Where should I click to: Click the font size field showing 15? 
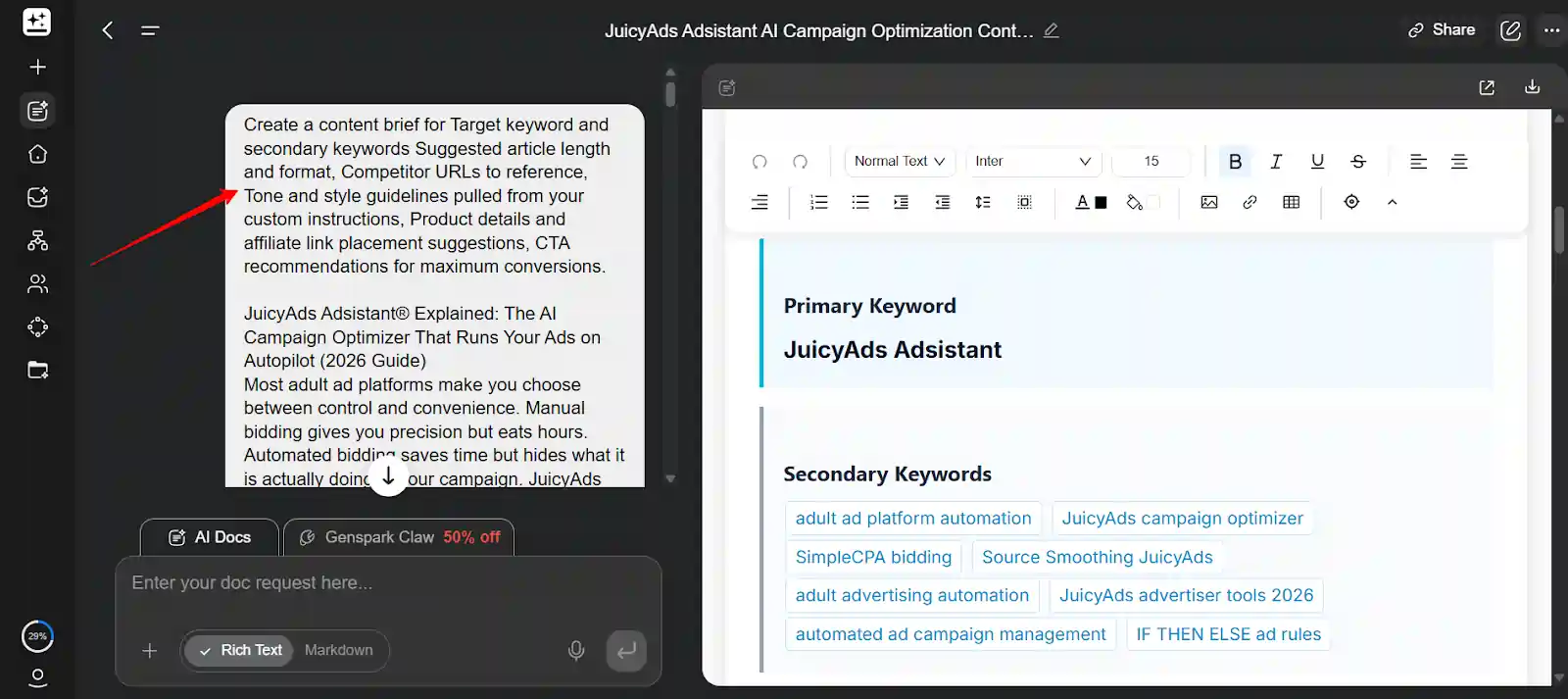click(1151, 162)
